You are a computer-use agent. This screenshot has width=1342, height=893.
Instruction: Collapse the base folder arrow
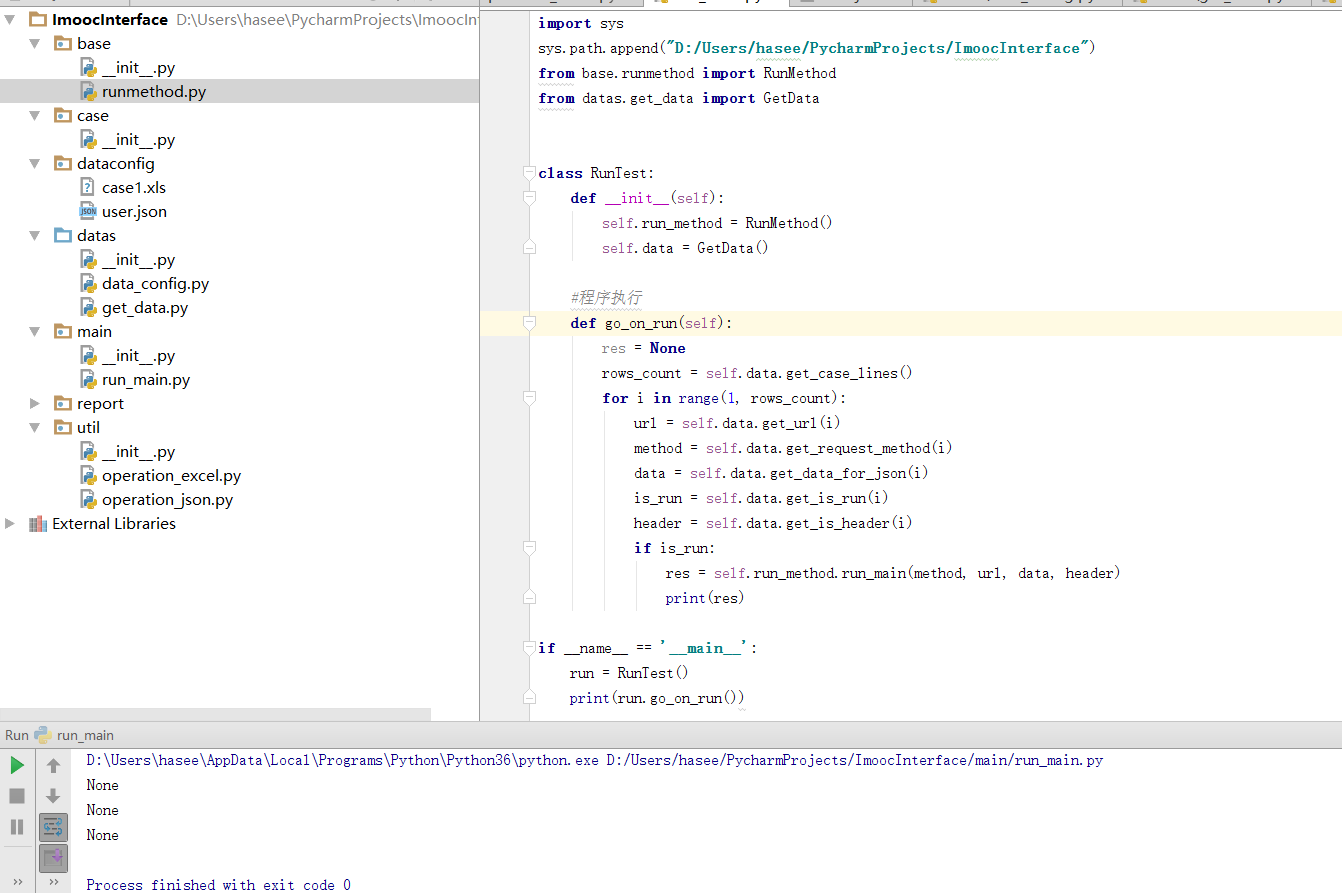[35, 44]
